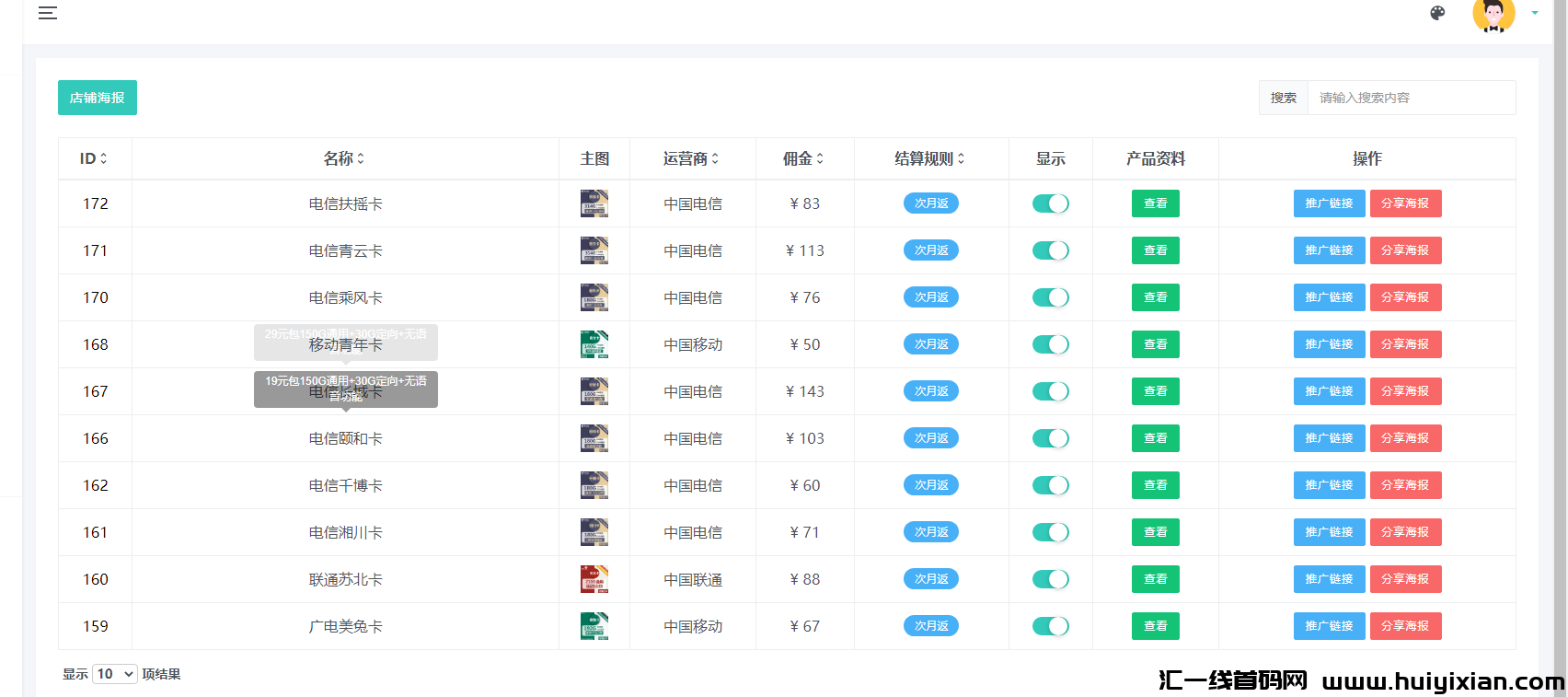
Task: Click the 搜索 label beside the search box
Action: click(x=1283, y=98)
